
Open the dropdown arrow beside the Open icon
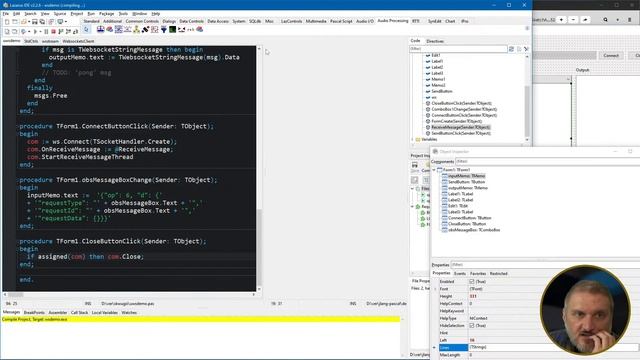(x=29, y=22)
